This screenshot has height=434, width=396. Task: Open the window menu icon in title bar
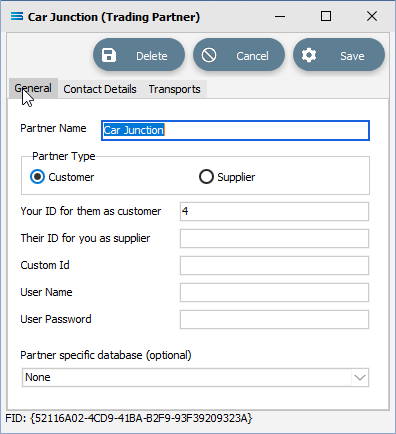[x=17, y=16]
